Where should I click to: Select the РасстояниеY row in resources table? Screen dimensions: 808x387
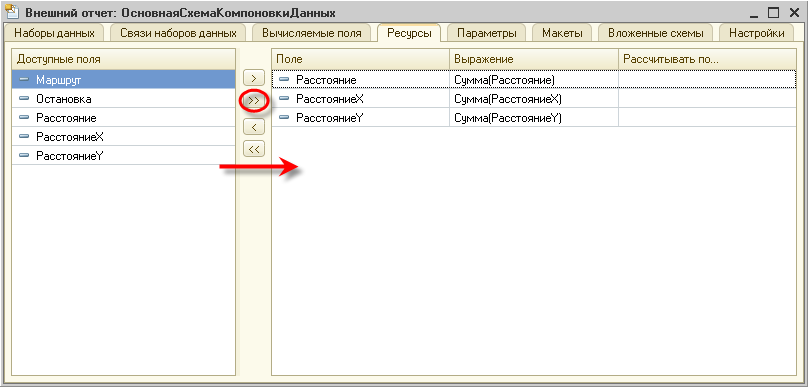click(534, 117)
